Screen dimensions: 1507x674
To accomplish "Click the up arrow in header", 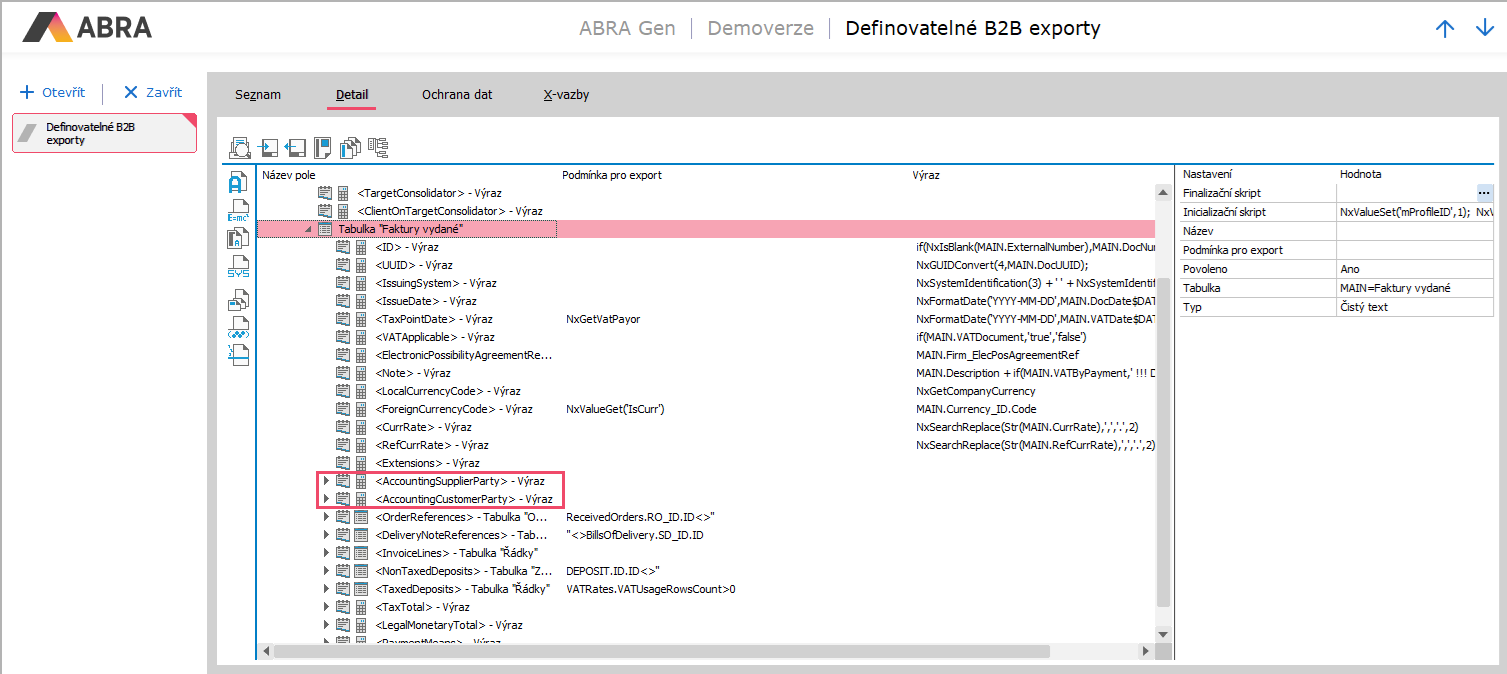I will pyautogui.click(x=1445, y=28).
